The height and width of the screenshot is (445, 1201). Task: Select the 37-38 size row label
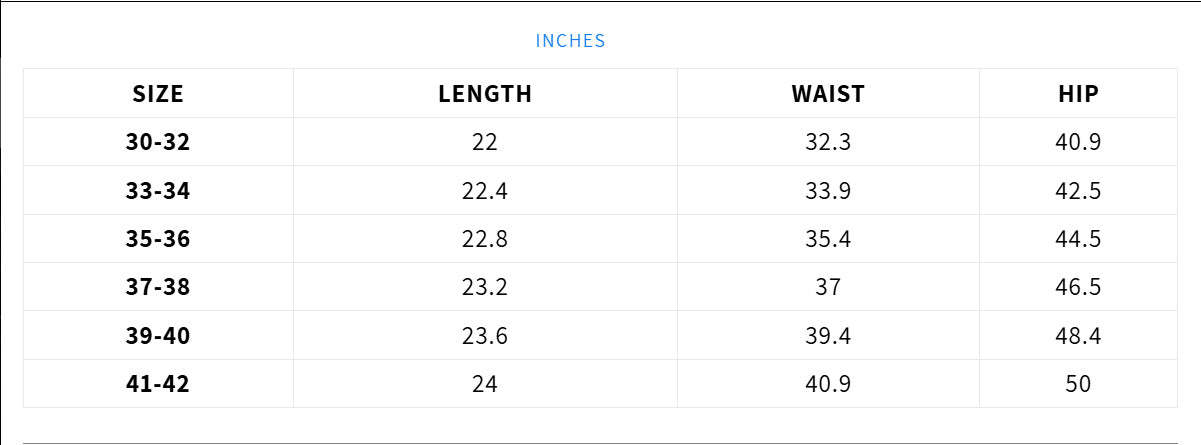coord(158,287)
